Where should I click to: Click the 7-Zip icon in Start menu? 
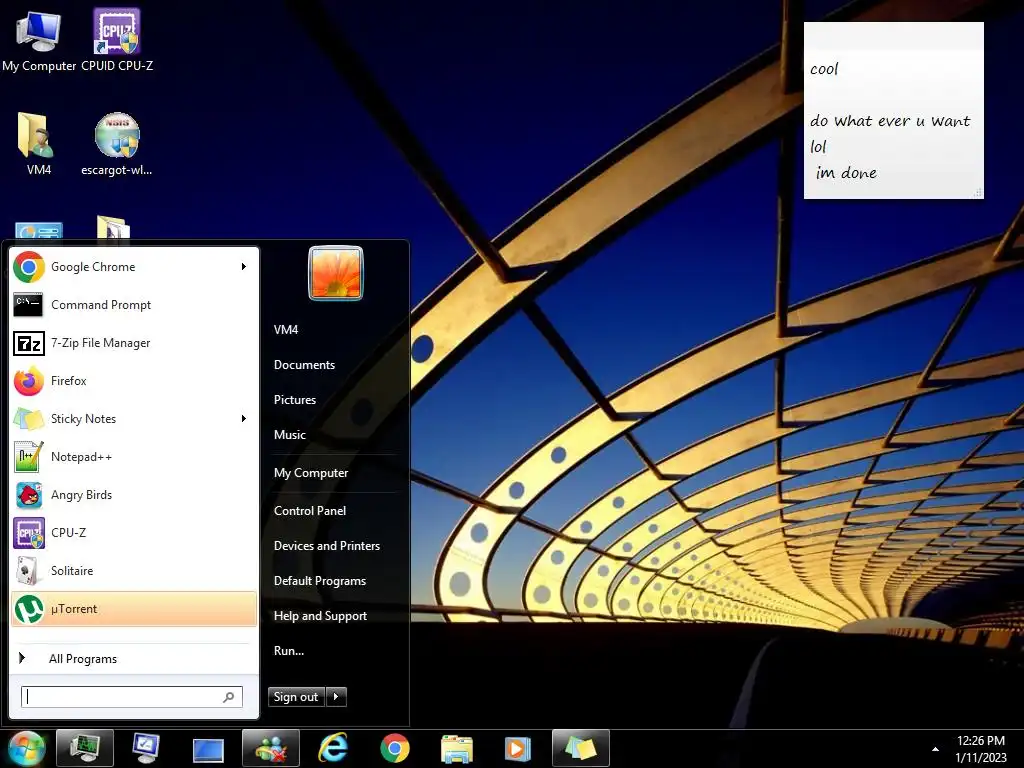pyautogui.click(x=29, y=343)
